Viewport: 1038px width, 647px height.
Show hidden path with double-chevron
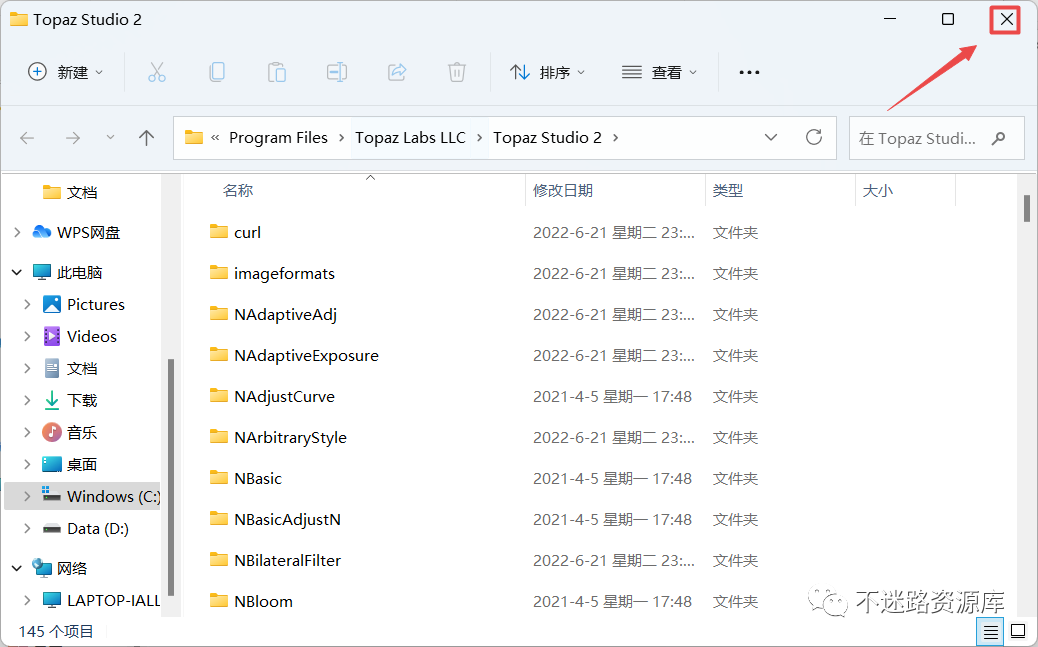pyautogui.click(x=215, y=138)
